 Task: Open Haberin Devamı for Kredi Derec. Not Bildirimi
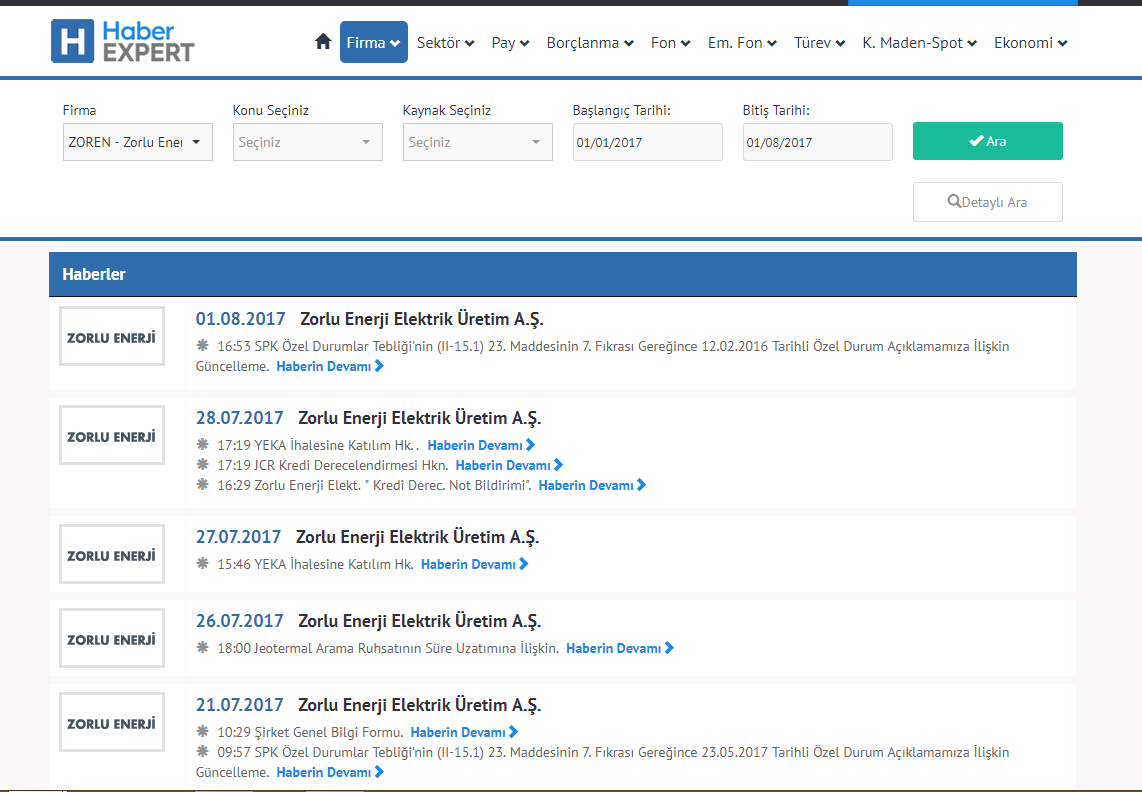pos(592,485)
